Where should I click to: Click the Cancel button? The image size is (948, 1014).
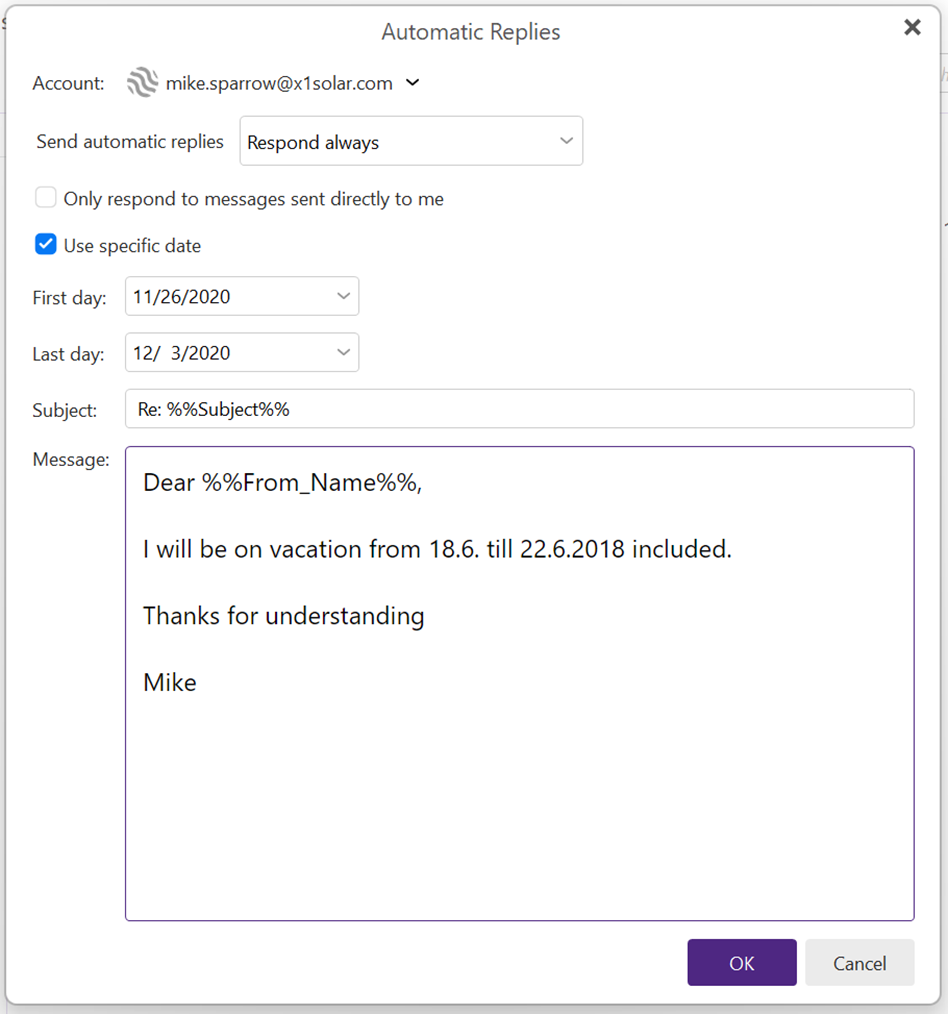(x=859, y=962)
